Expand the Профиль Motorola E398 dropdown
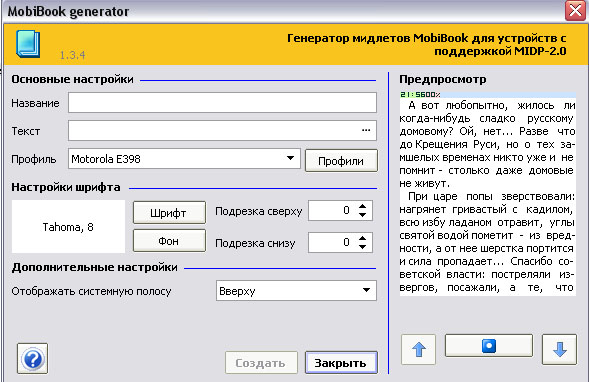 (x=290, y=158)
